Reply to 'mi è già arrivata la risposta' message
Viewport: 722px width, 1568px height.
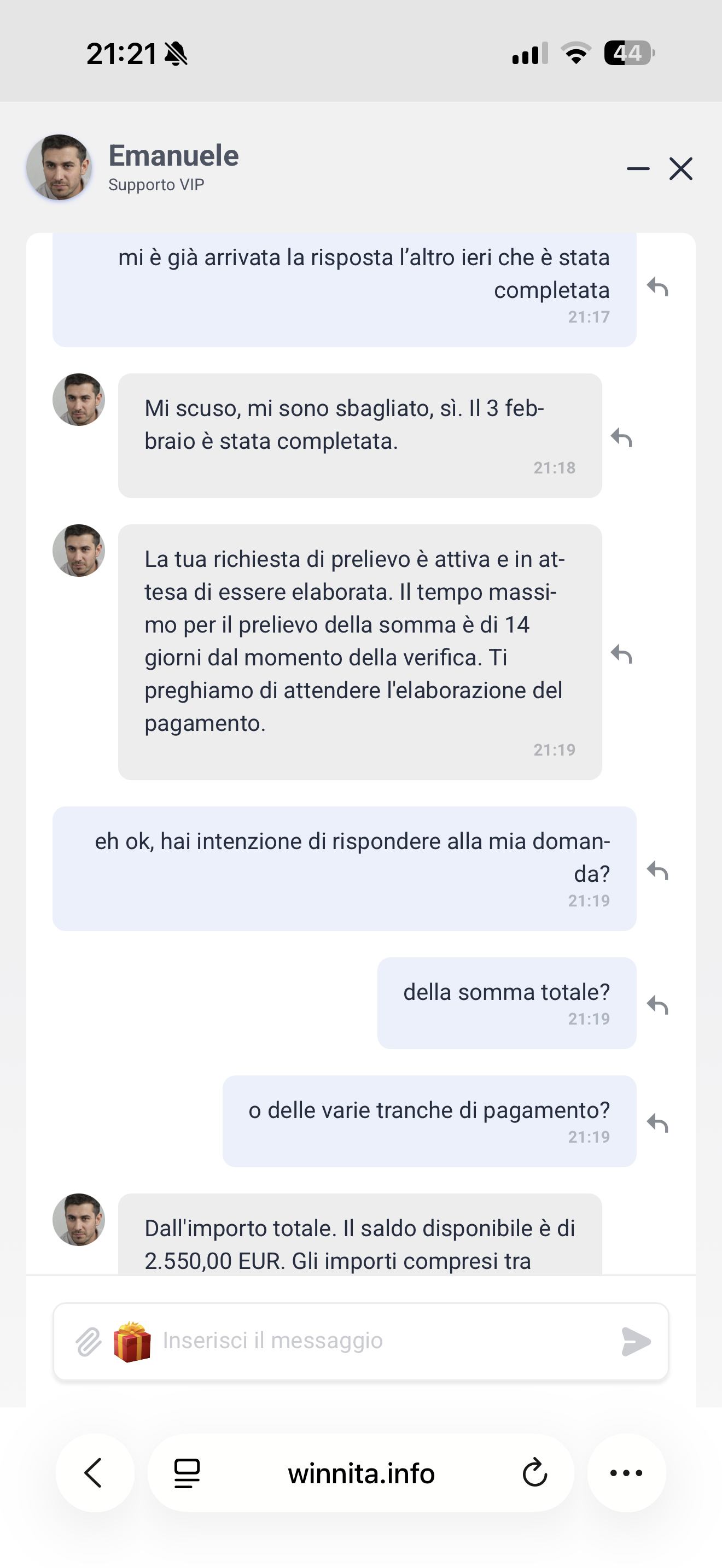point(657,286)
